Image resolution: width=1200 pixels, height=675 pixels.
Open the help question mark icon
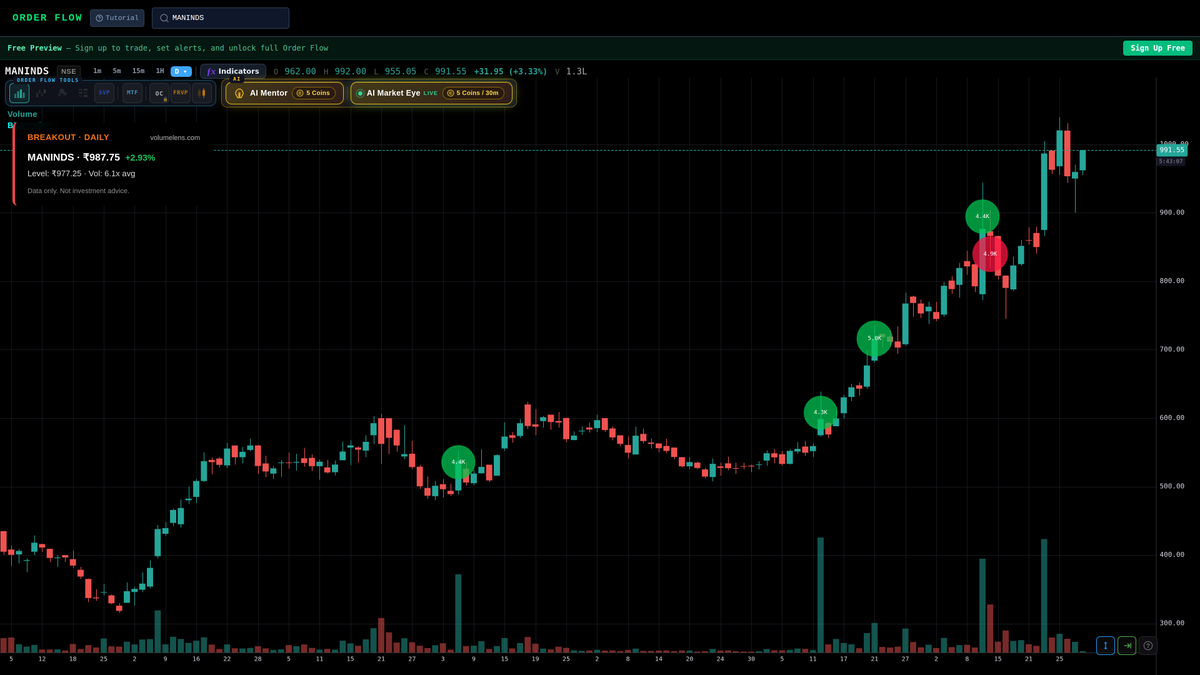pos(1148,646)
